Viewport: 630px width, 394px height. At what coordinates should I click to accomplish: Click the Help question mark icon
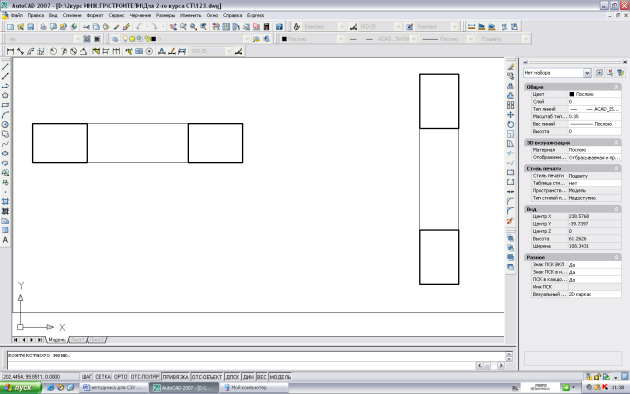[279, 27]
